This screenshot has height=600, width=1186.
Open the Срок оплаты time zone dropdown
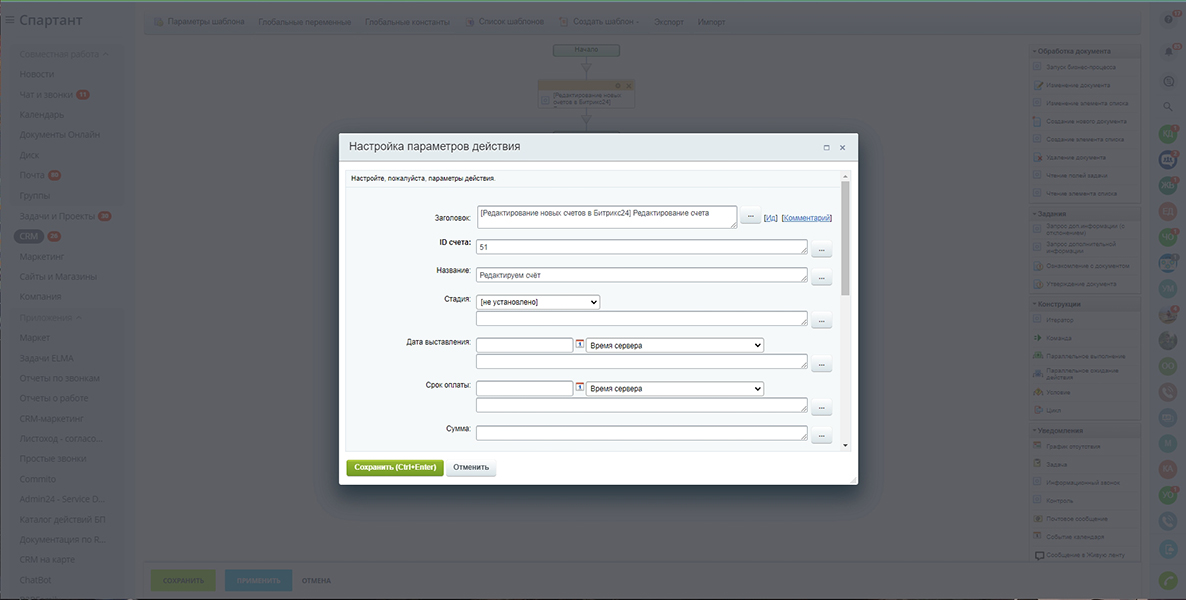pos(674,388)
